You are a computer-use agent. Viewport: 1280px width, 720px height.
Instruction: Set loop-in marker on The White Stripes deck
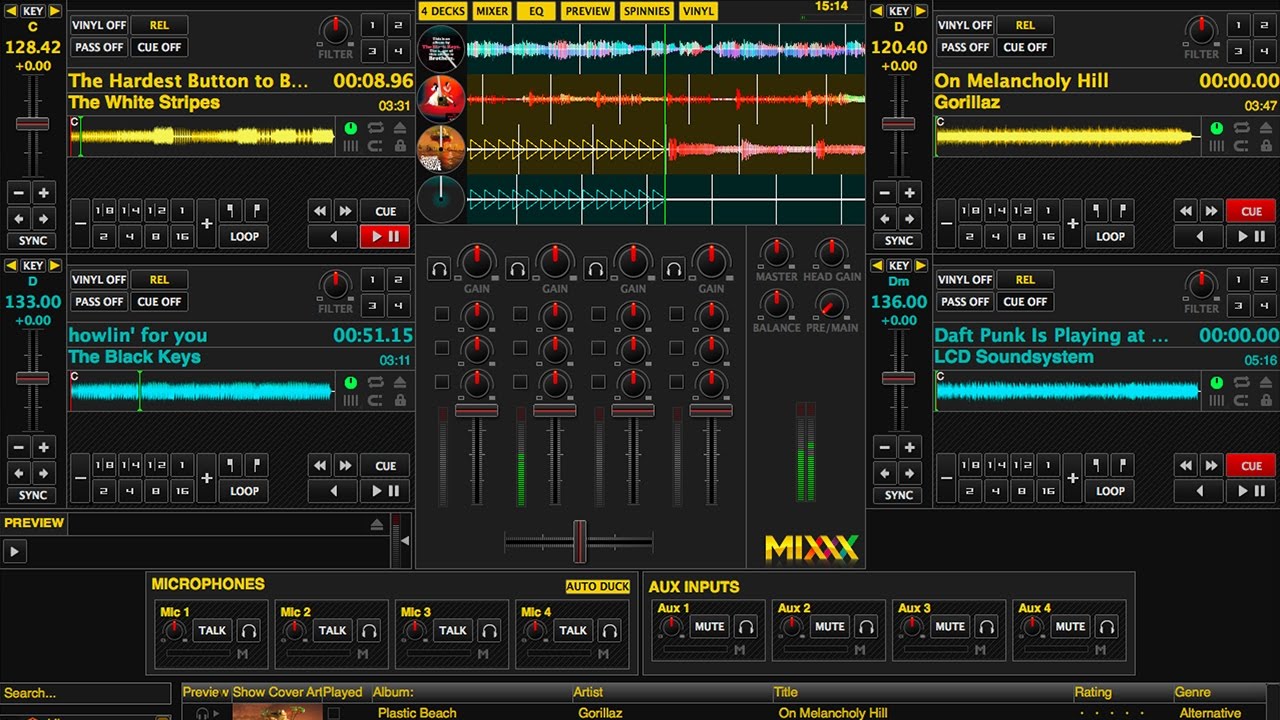click(231, 211)
